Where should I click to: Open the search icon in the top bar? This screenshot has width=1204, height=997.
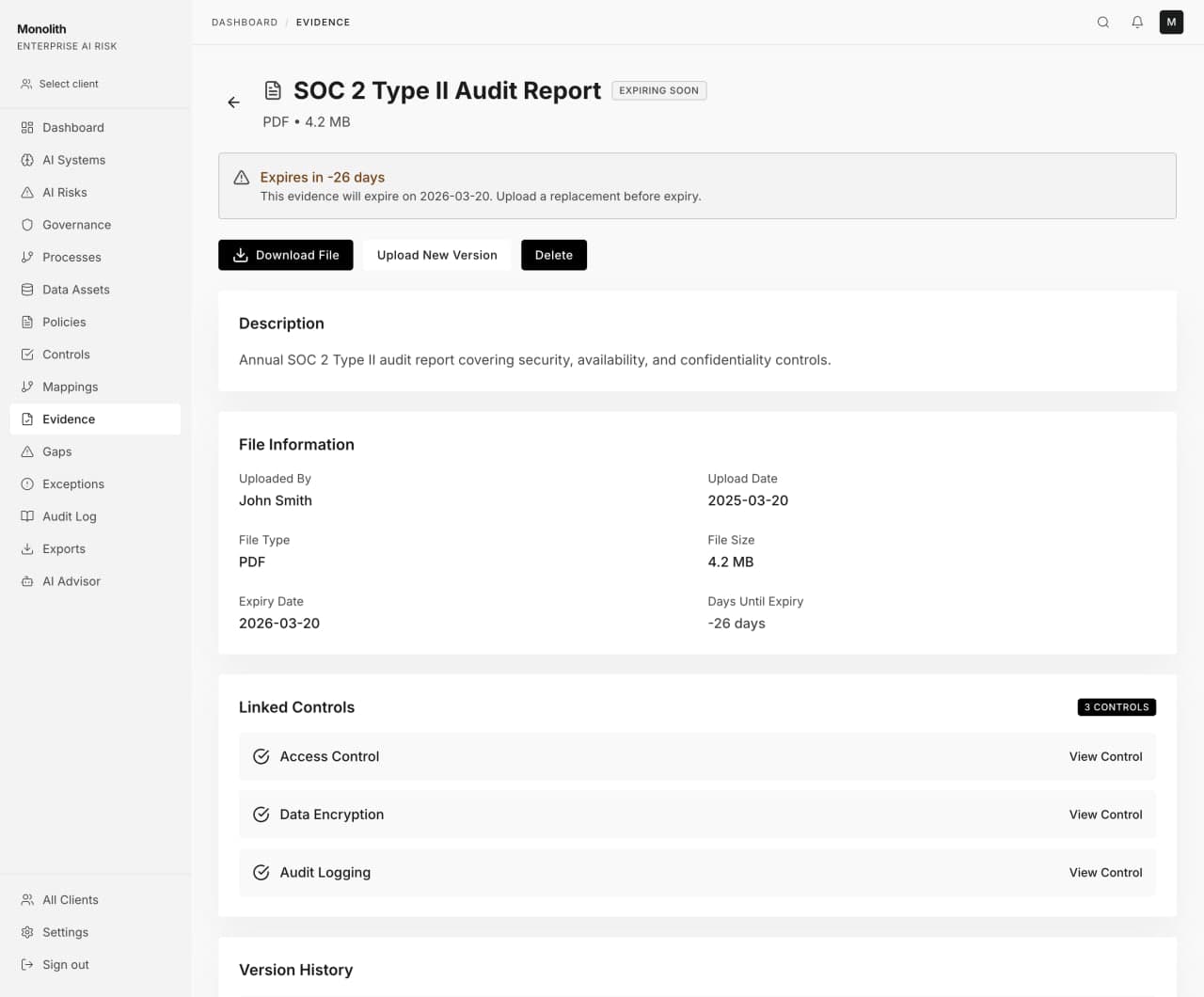(x=1102, y=22)
